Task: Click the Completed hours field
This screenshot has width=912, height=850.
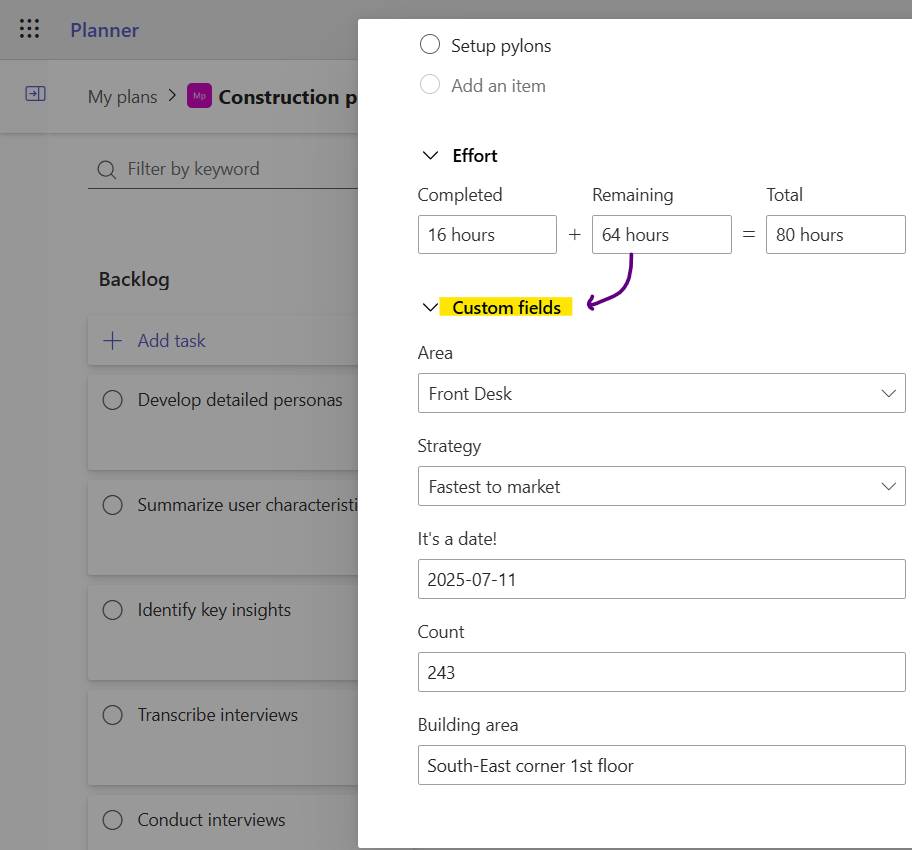Action: 487,235
